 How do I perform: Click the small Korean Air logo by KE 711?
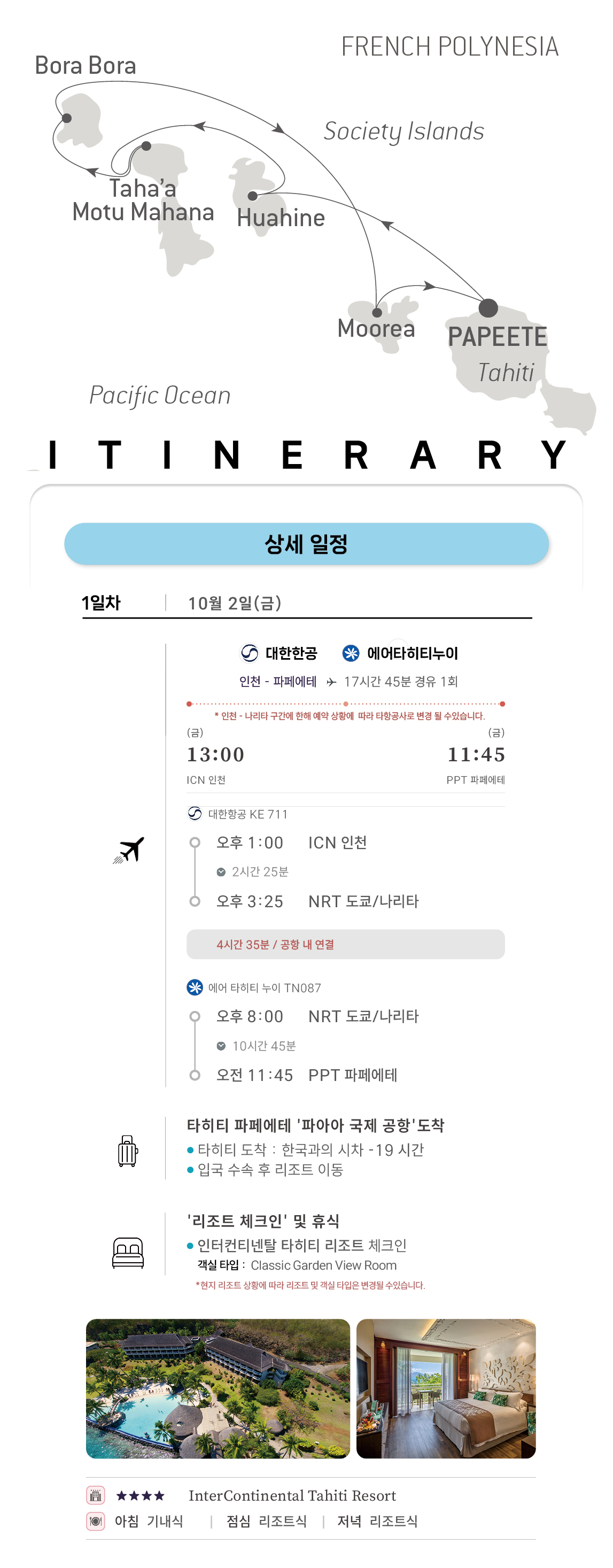pos(195,813)
